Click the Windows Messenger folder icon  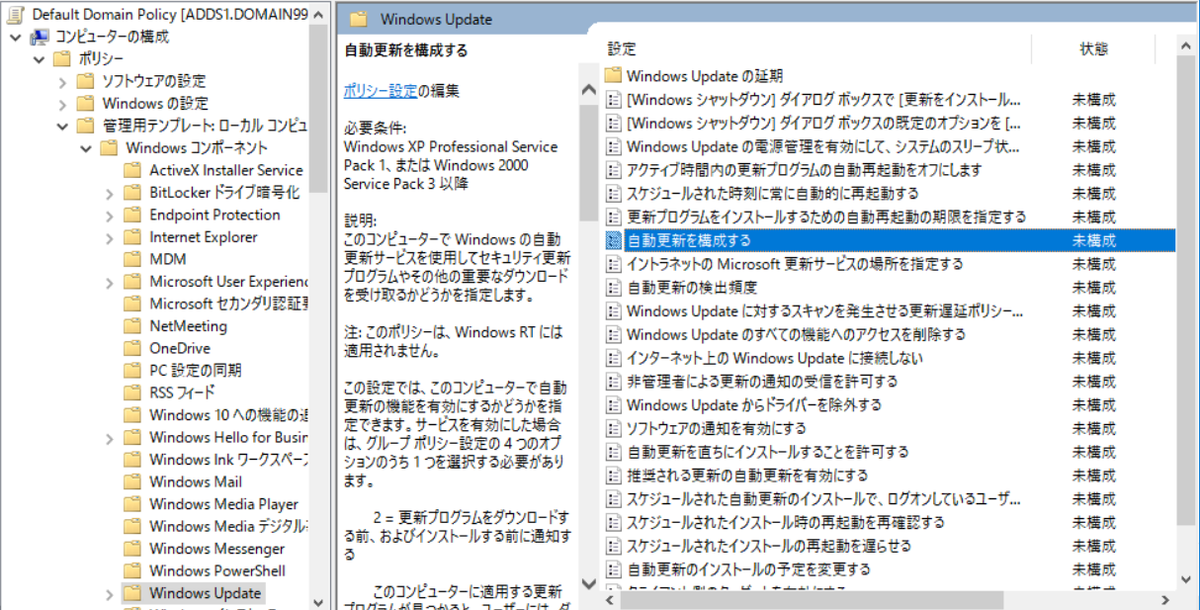pyautogui.click(x=132, y=548)
